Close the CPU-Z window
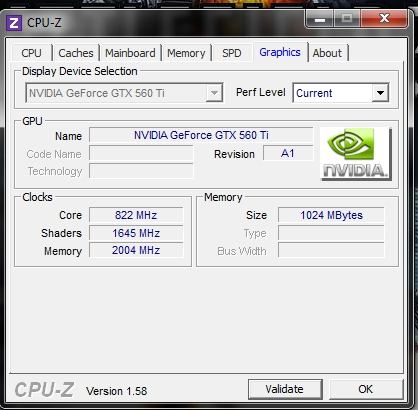This screenshot has width=418, height=410. coord(384,19)
